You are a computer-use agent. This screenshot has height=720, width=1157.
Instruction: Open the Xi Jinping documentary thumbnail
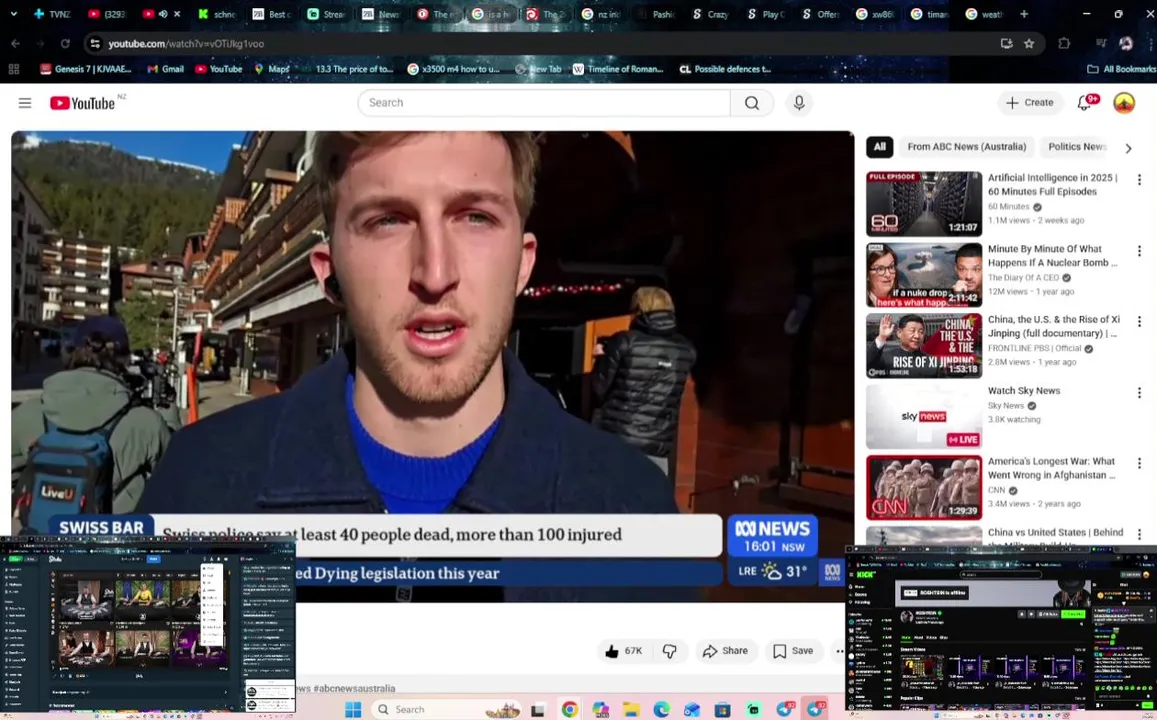tap(924, 345)
